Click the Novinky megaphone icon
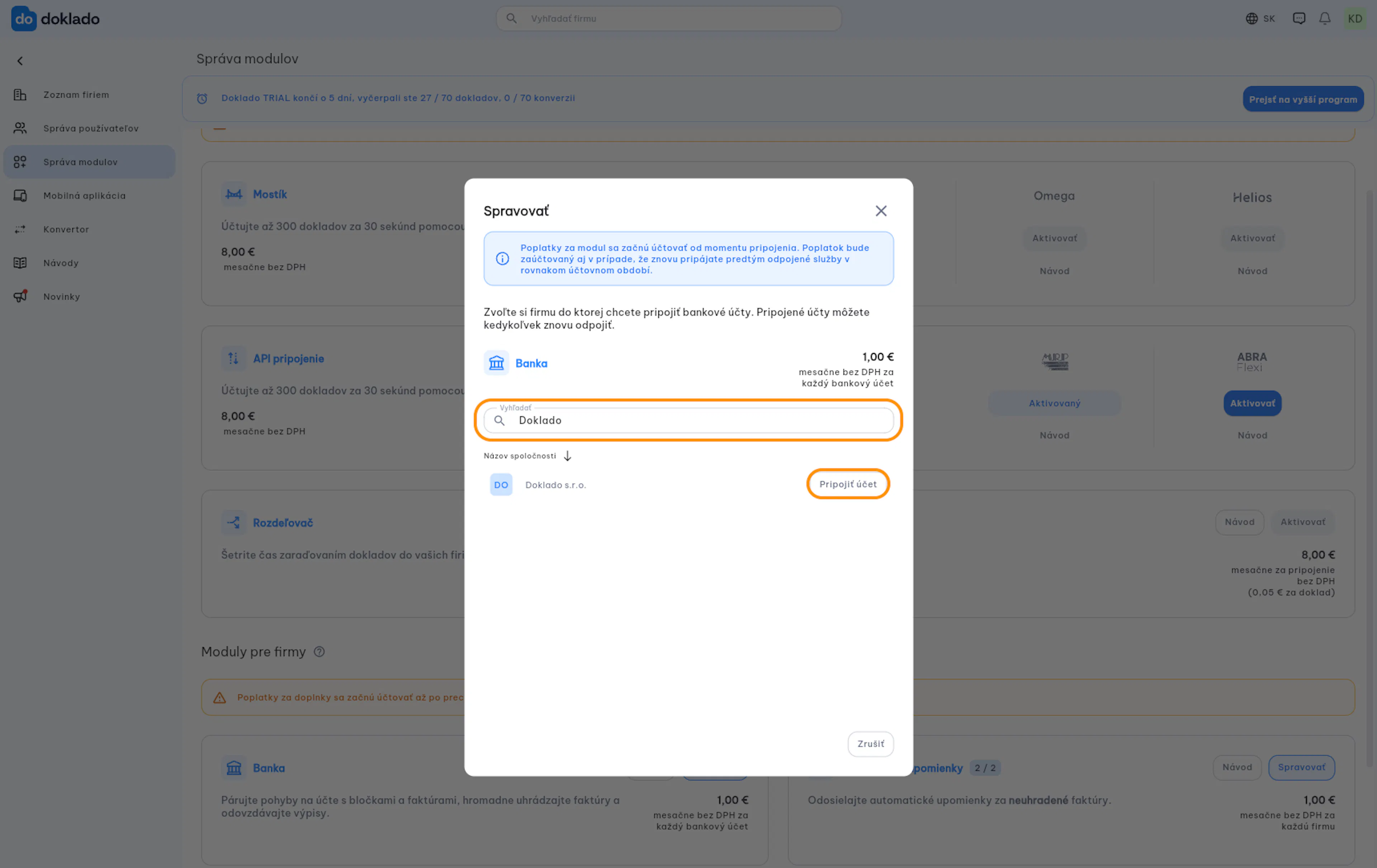Image resolution: width=1377 pixels, height=868 pixels. 20,297
